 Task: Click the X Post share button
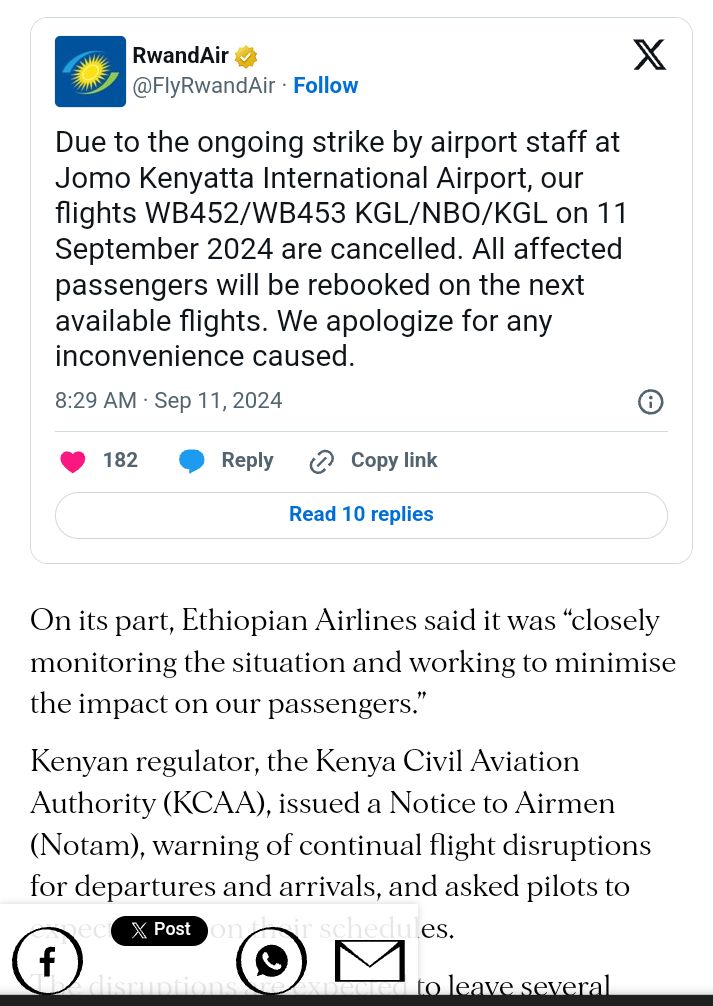pos(160,930)
